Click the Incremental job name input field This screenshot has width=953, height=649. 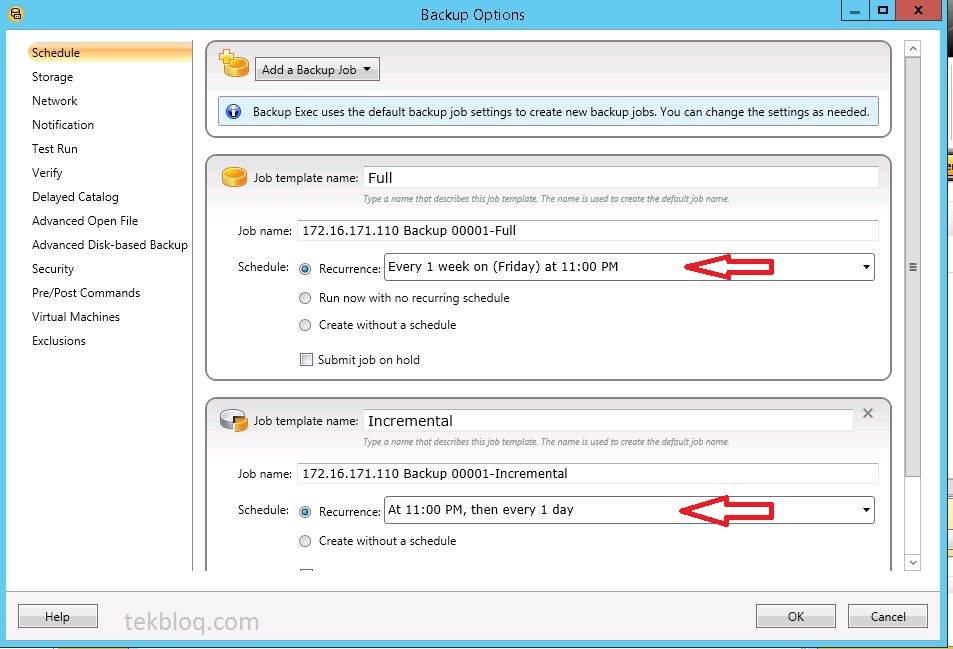(587, 473)
